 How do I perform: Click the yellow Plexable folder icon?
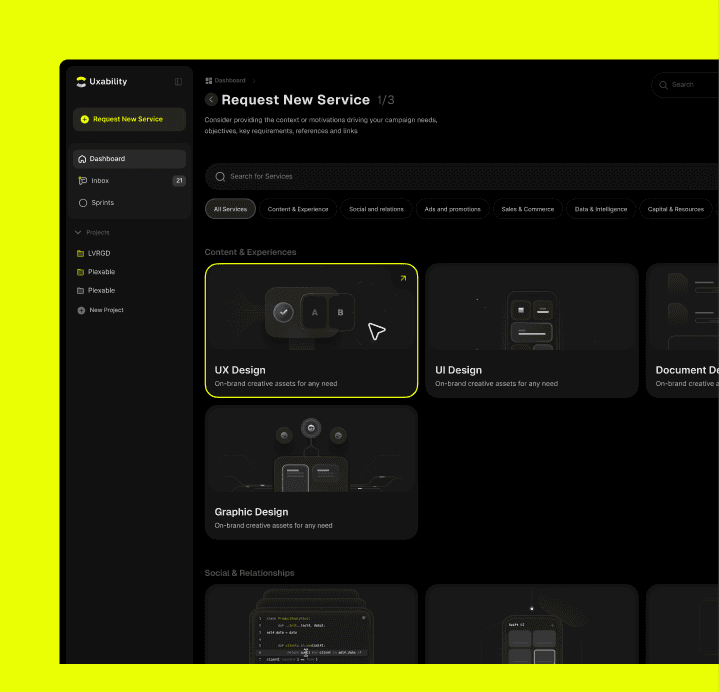tap(81, 272)
